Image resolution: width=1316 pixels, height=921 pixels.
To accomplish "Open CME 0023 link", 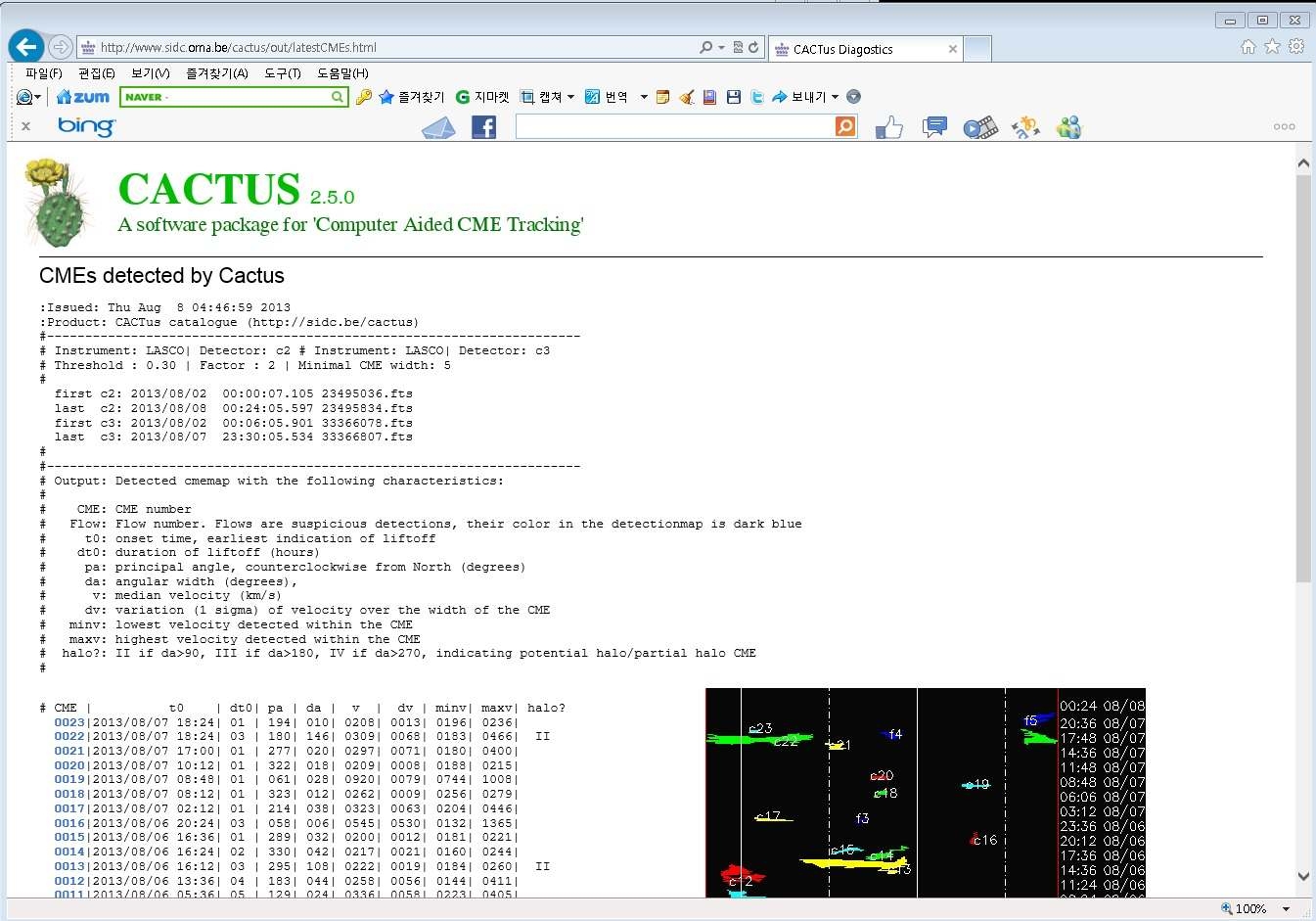I will pos(69,722).
